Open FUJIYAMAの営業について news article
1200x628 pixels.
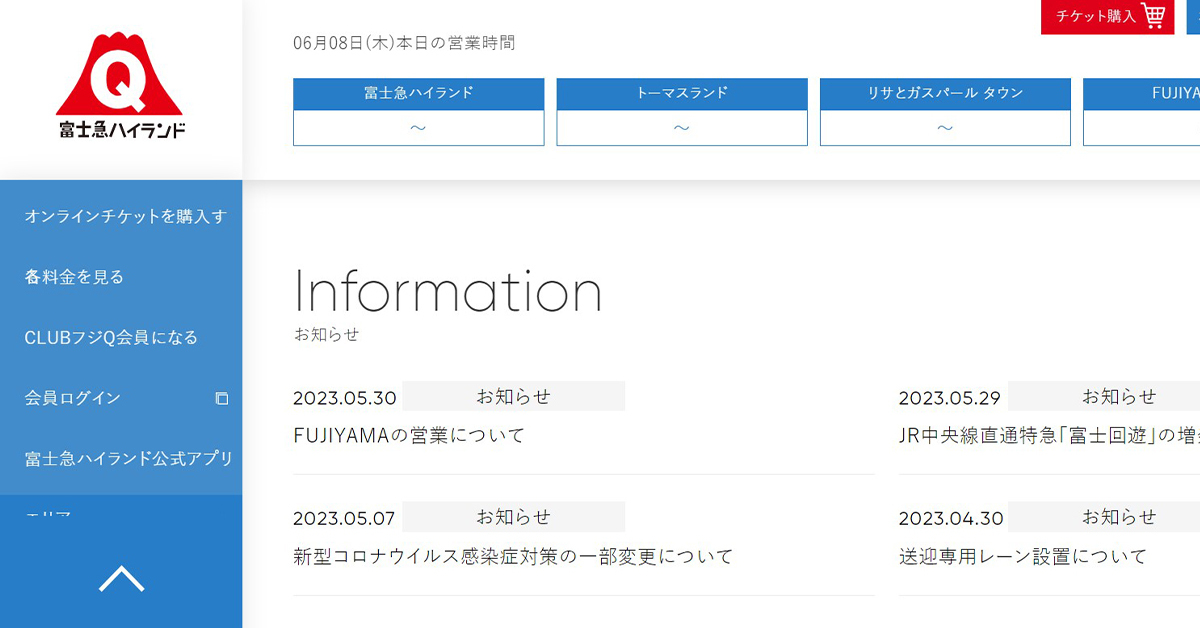(408, 435)
